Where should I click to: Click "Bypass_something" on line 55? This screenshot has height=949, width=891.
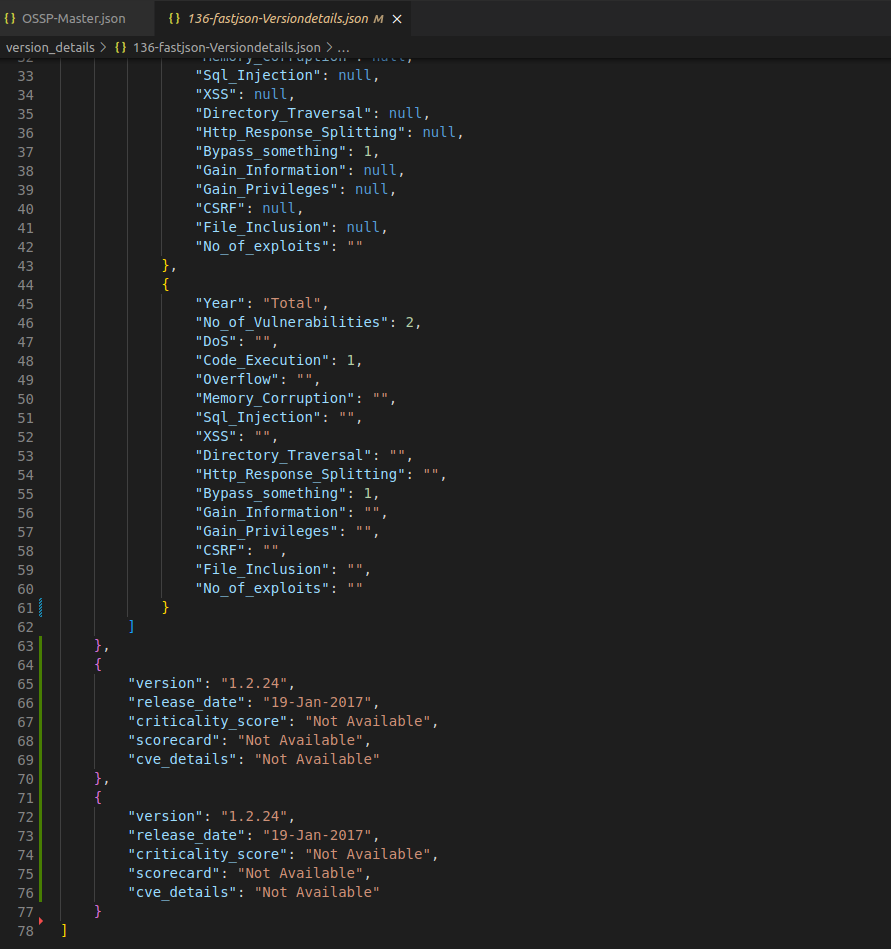coord(271,493)
